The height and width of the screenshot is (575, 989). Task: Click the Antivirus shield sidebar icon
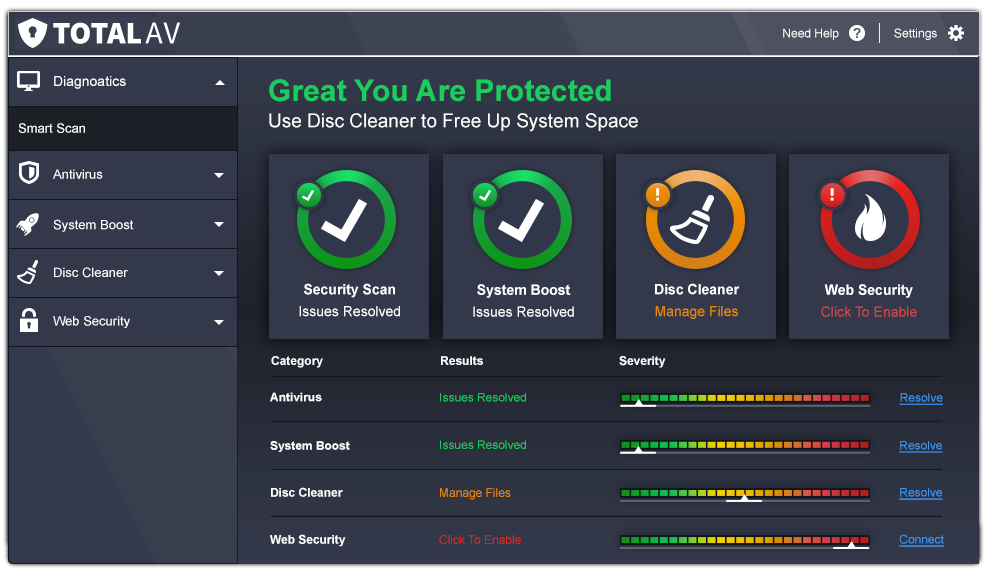pos(29,174)
